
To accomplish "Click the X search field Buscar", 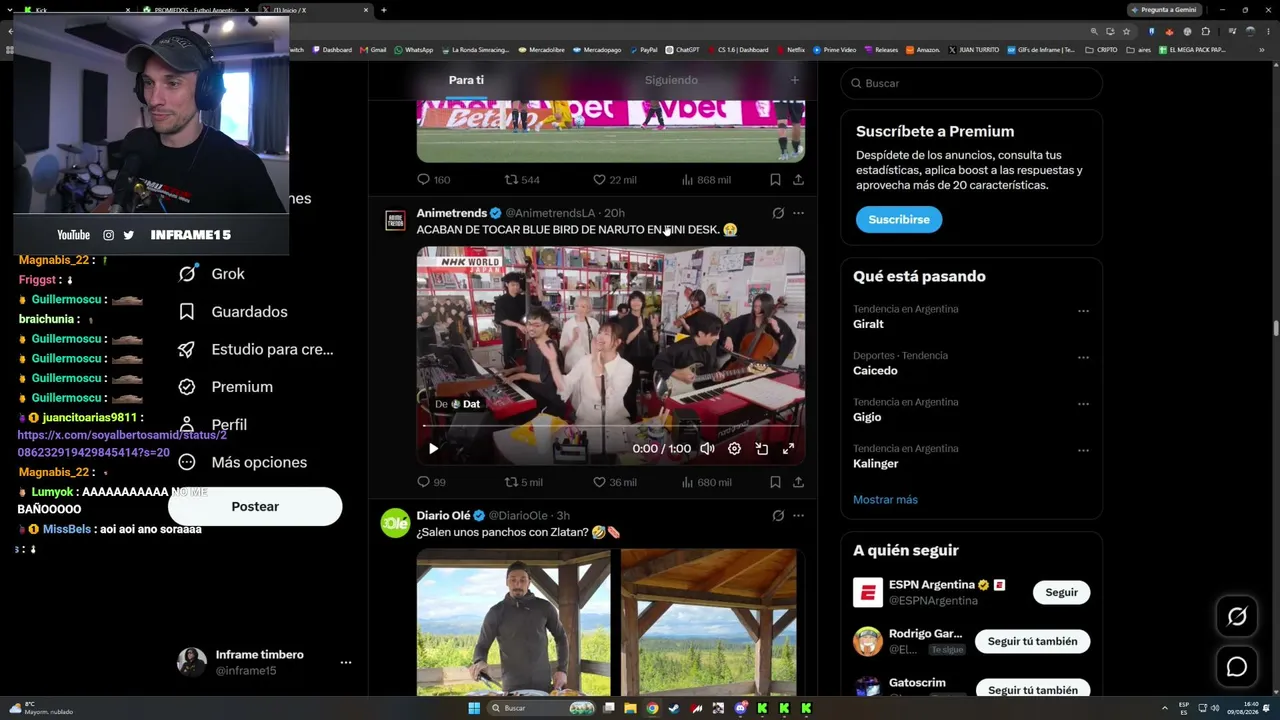I will [x=971, y=83].
